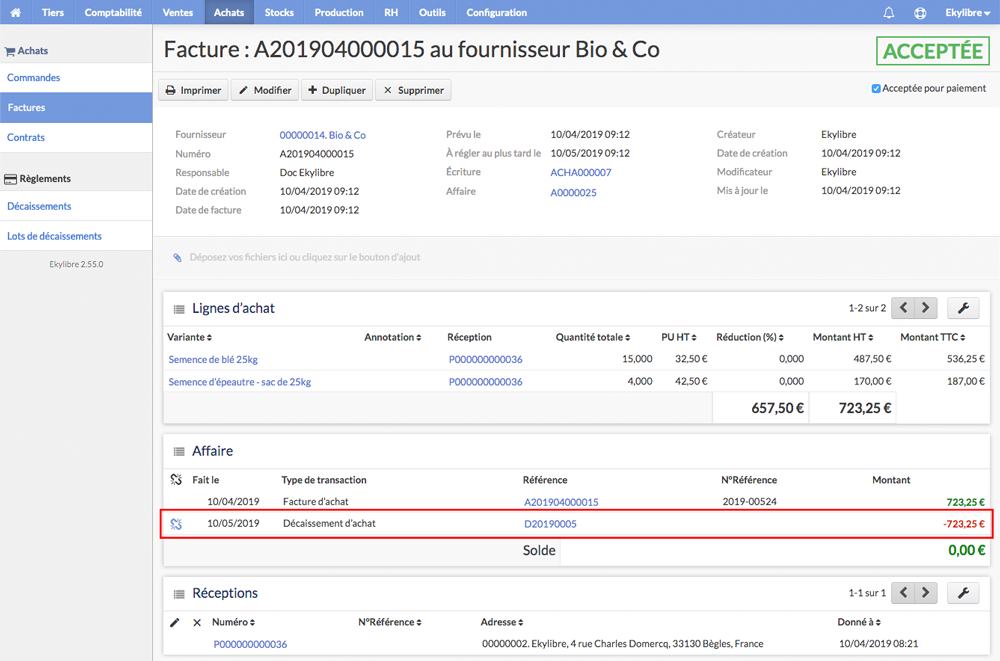Open supplier link 00000014. Bio & Co
Screen dimensions: 1000x661
323,135
